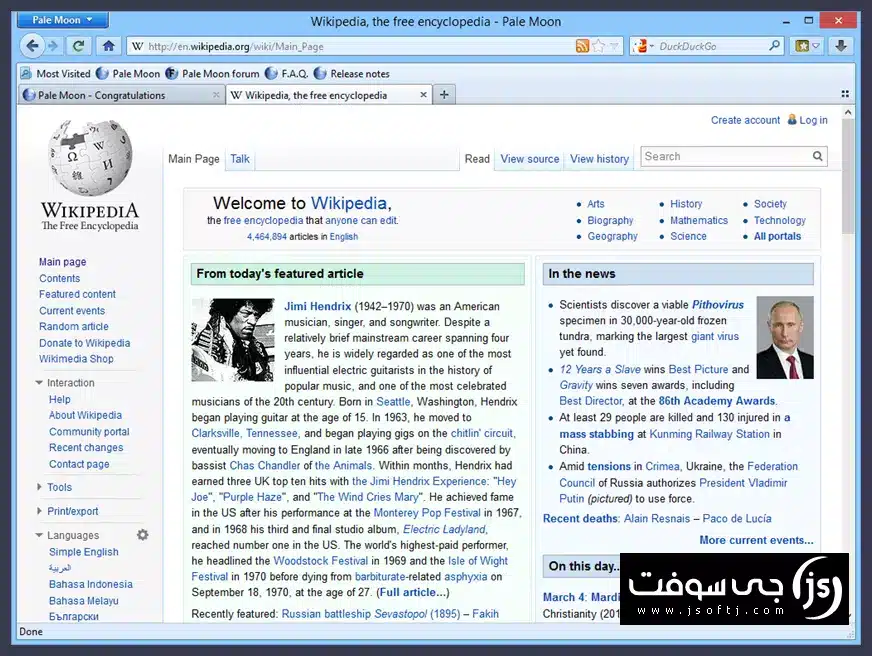Open Simple English language link
872x656 pixels.
[x=83, y=552]
